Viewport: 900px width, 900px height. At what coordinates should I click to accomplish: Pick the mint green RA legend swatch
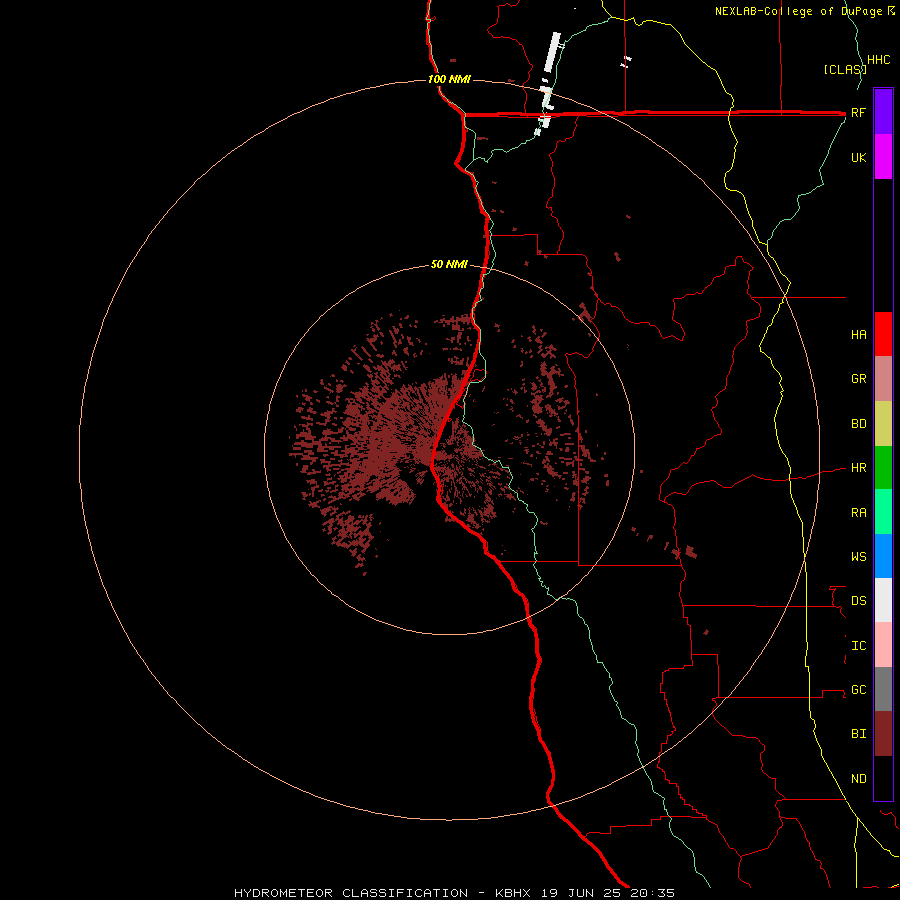[883, 512]
